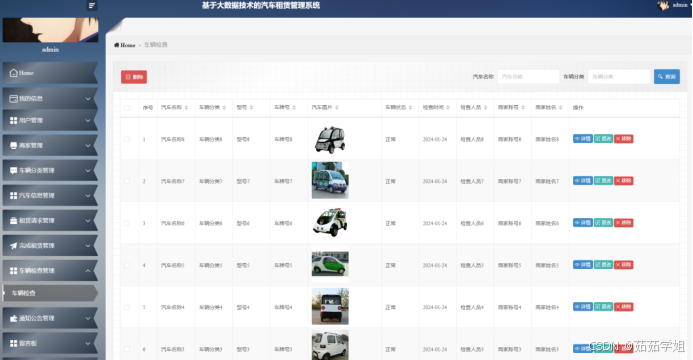Image resolution: width=693 pixels, height=360 pixels.
Task: Sort table by 检查人员 column arrows
Action: pyautogui.click(x=485, y=108)
